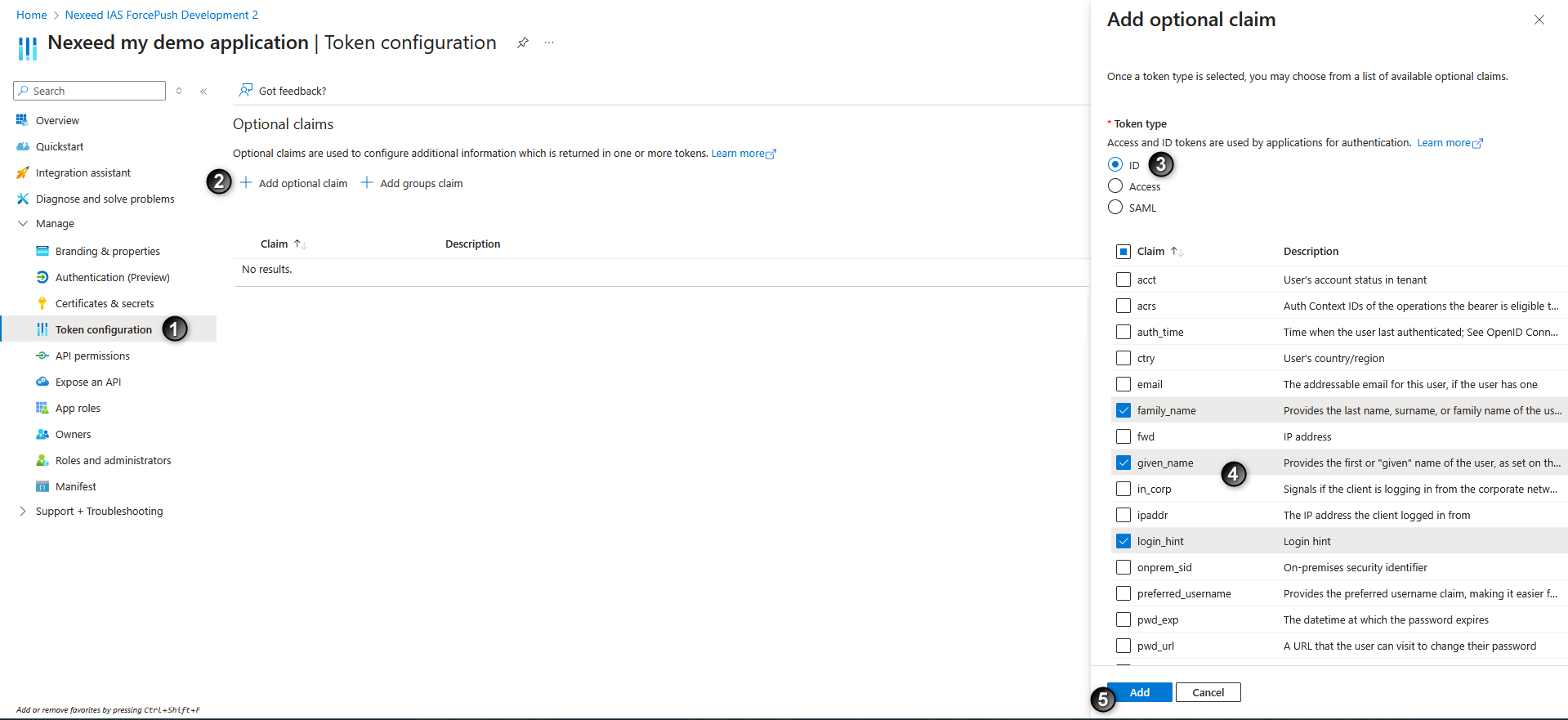Image resolution: width=1568 pixels, height=720 pixels.
Task: Click the plus icon for Add groups claim
Action: pyautogui.click(x=367, y=182)
